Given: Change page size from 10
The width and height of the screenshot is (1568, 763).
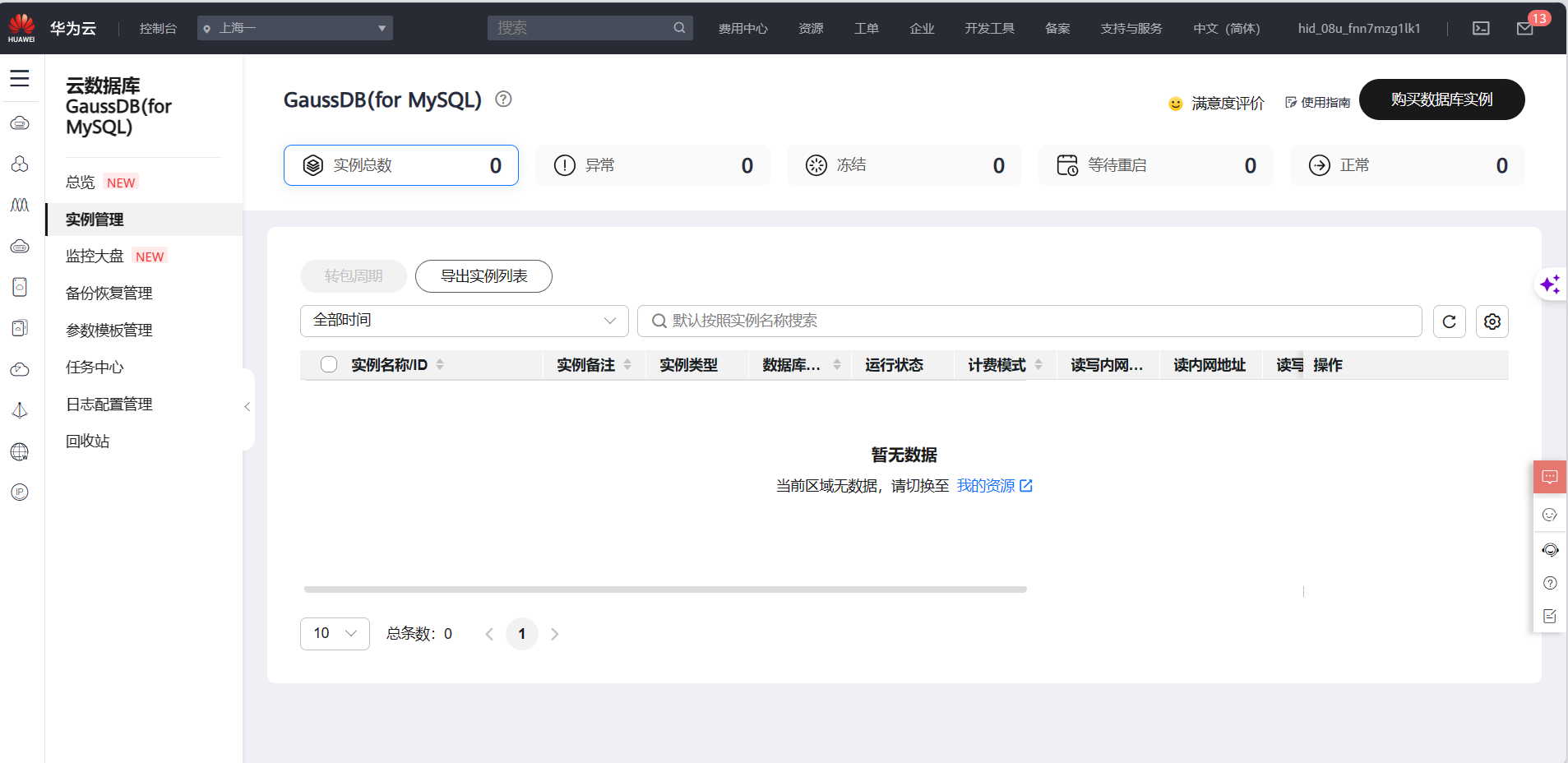Looking at the screenshot, I should pos(335,634).
